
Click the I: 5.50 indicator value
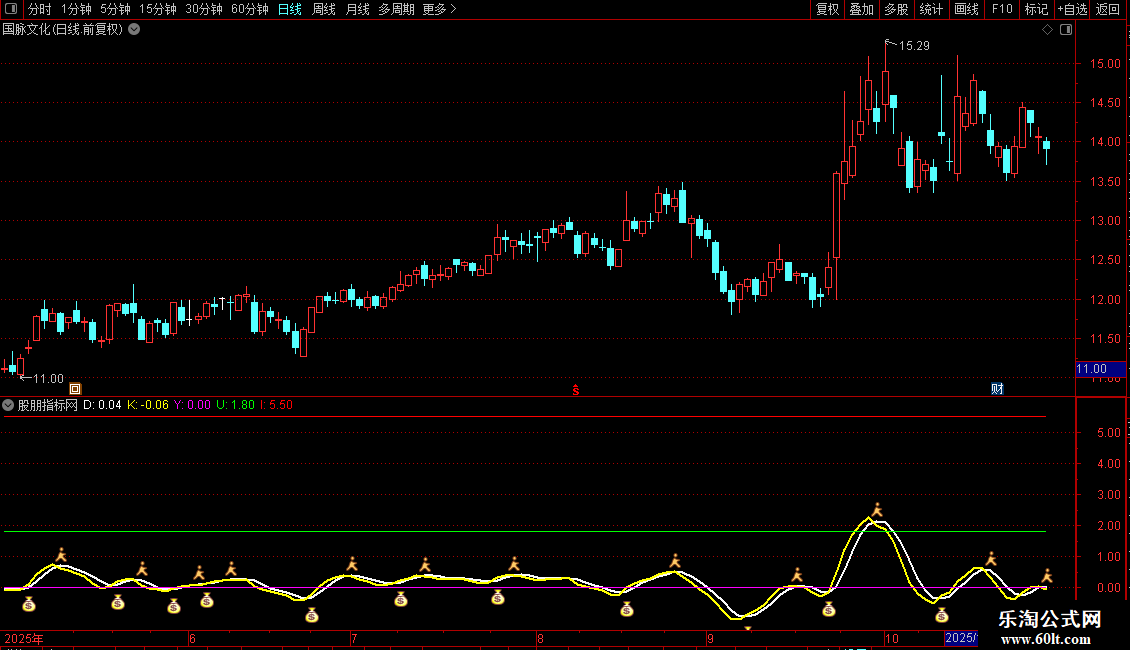276,405
